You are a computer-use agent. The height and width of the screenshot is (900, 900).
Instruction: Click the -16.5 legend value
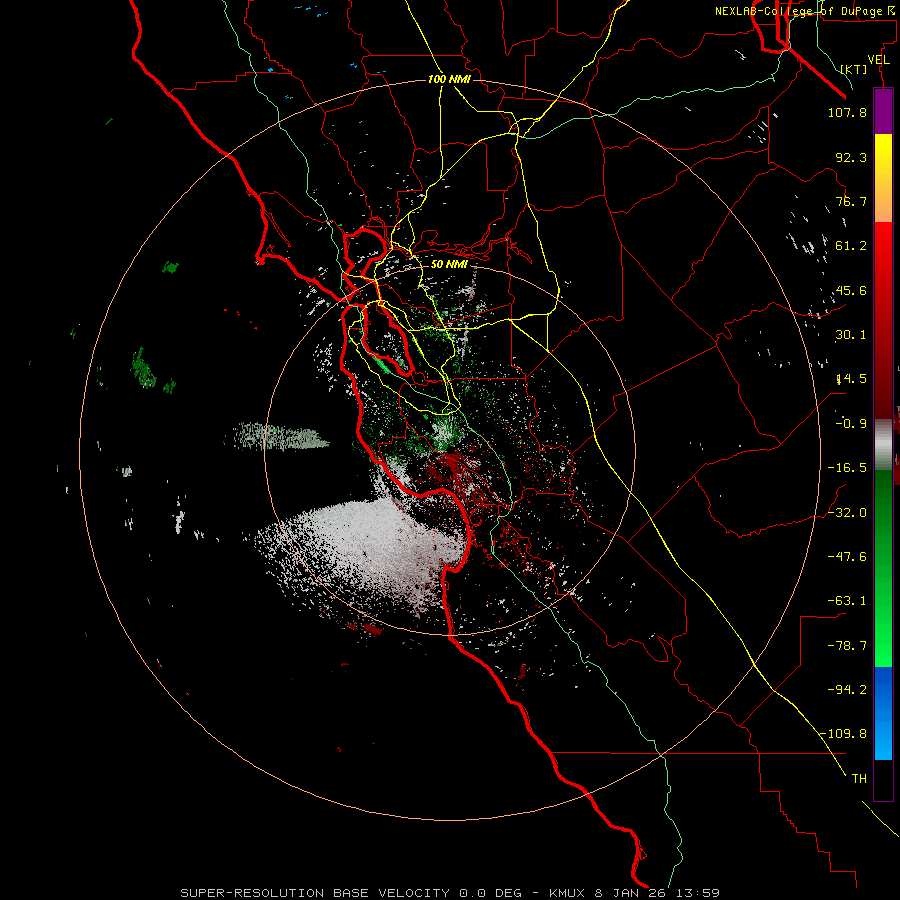[x=847, y=468]
